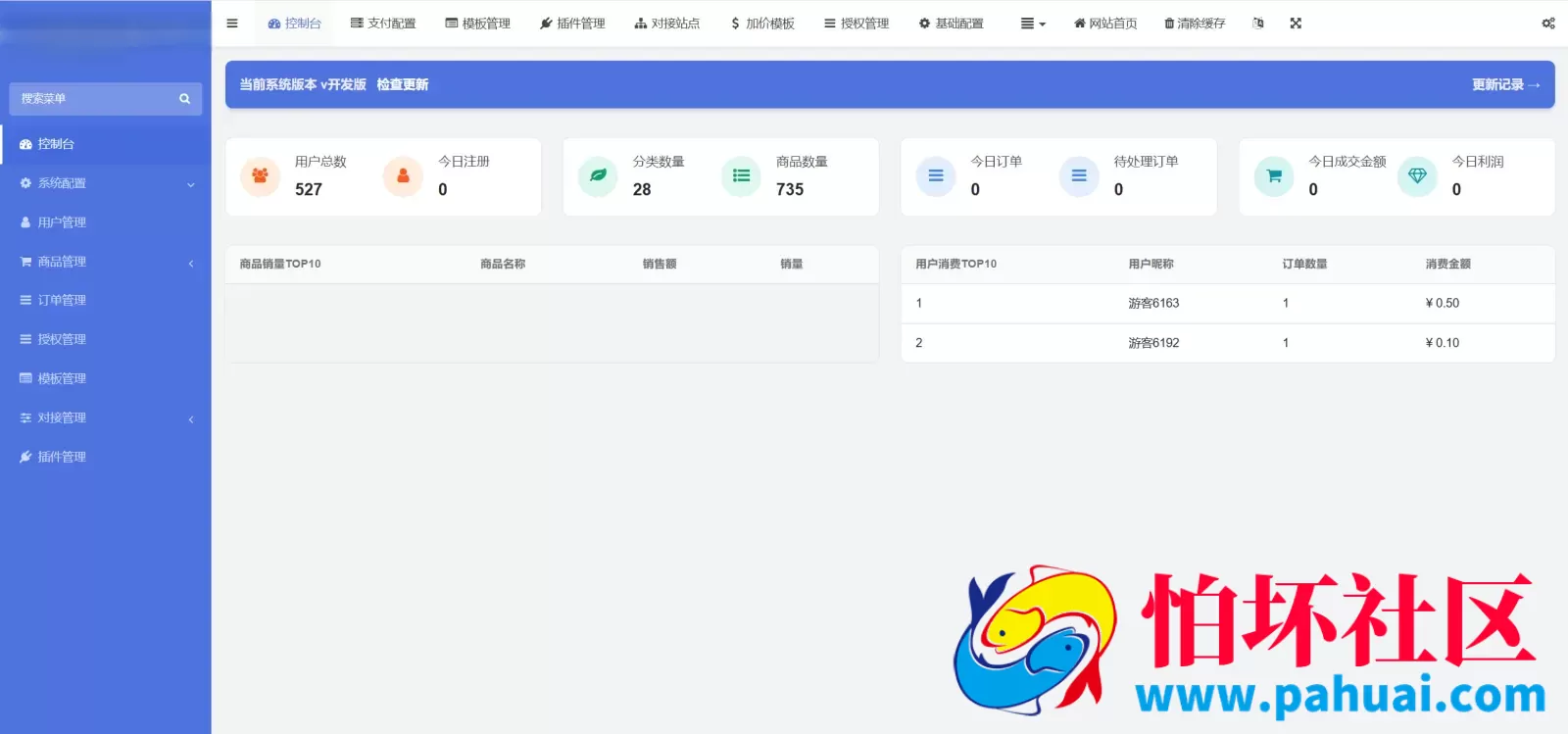The image size is (1568, 734).
Task: Click the 用户消费TOP10 header
Action: tap(956, 264)
